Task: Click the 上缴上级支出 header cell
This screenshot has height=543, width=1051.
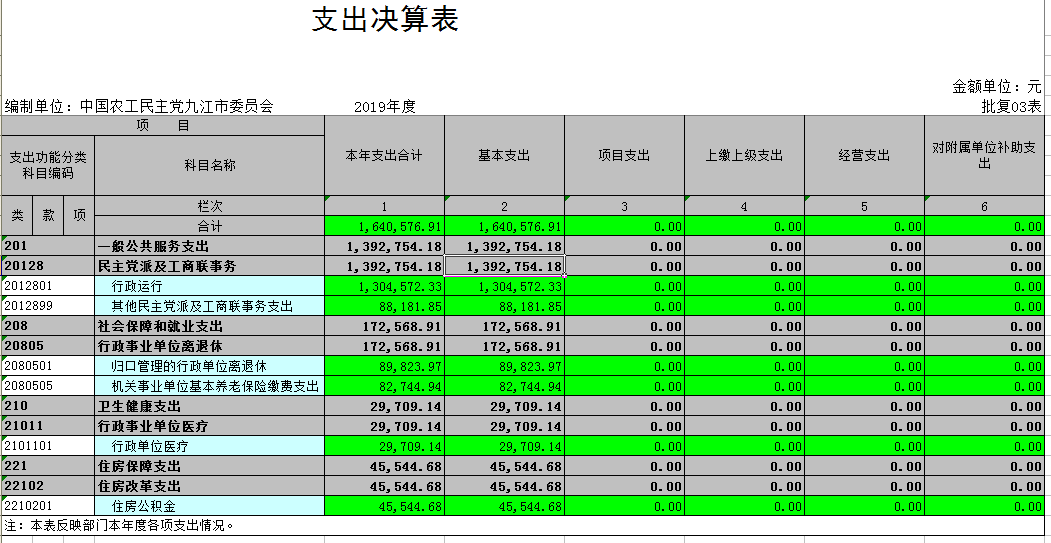Action: coord(744,156)
